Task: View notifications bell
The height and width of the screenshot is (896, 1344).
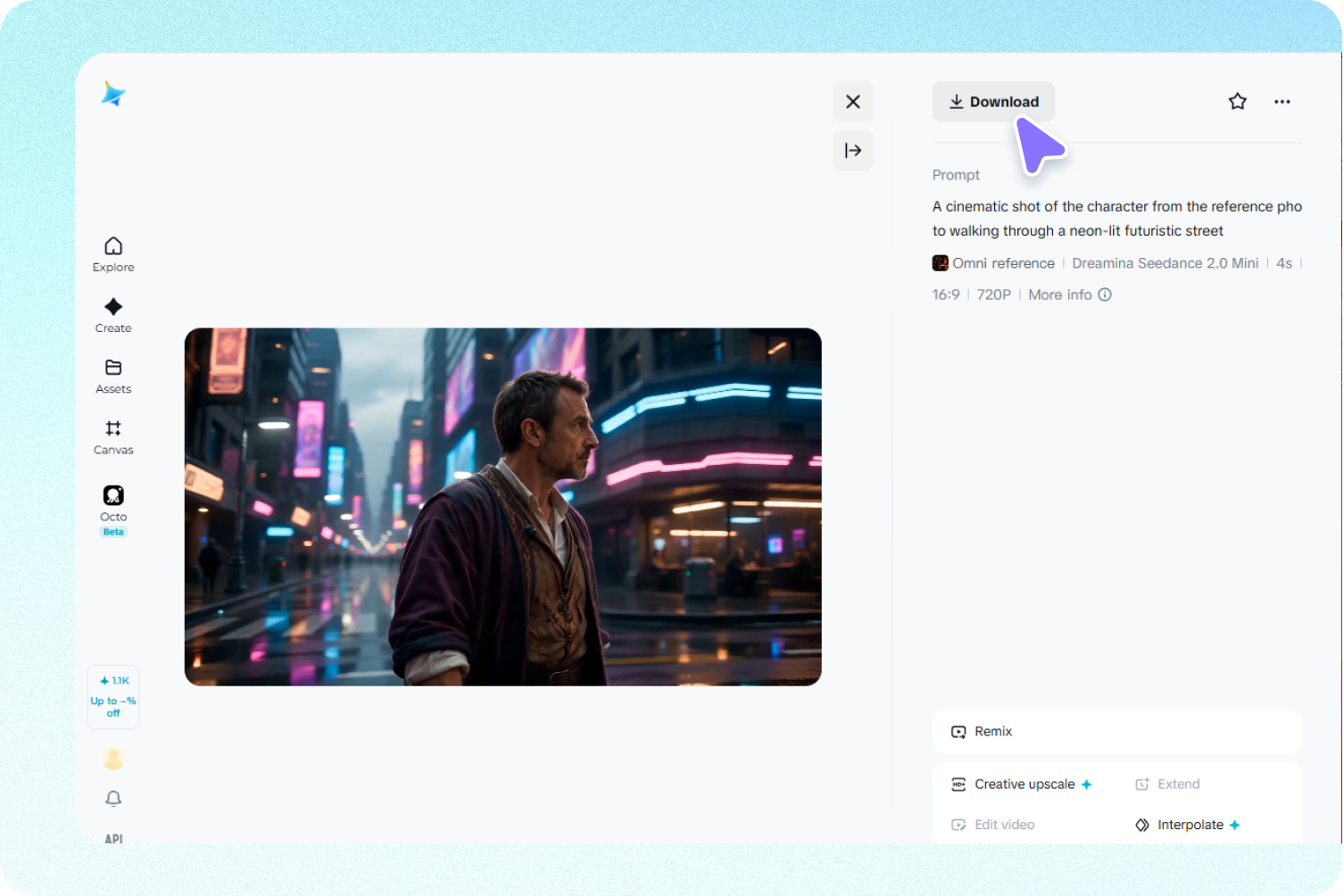Action: (113, 799)
